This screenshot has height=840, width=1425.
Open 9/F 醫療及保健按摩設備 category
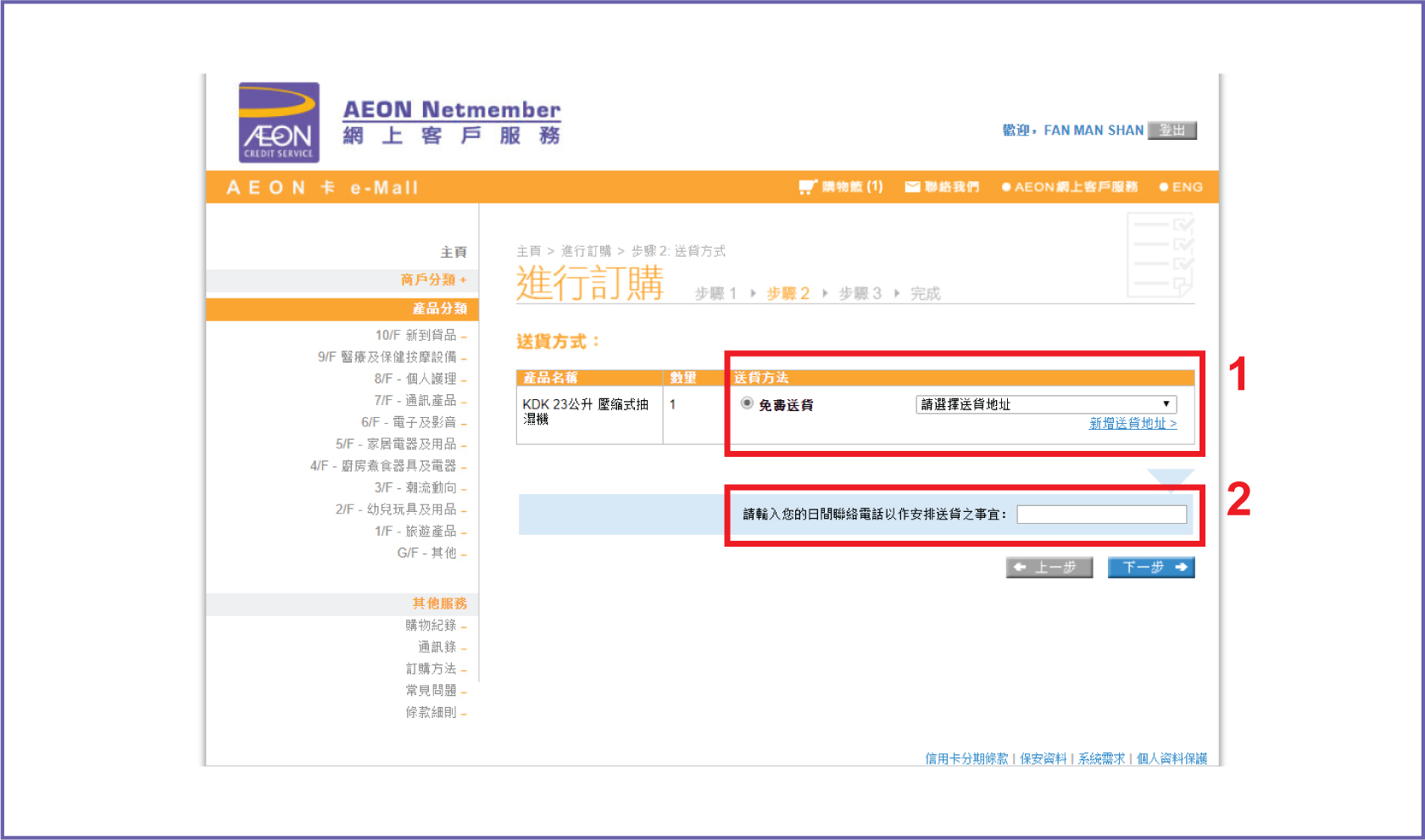[x=392, y=357]
